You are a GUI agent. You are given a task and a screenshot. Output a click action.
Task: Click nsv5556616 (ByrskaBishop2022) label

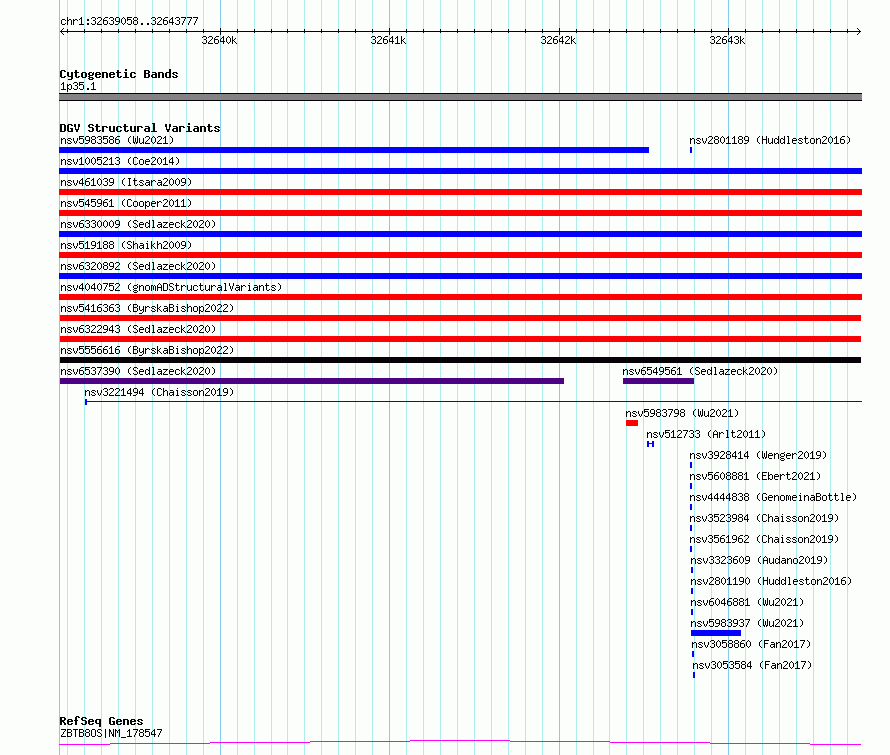point(147,350)
